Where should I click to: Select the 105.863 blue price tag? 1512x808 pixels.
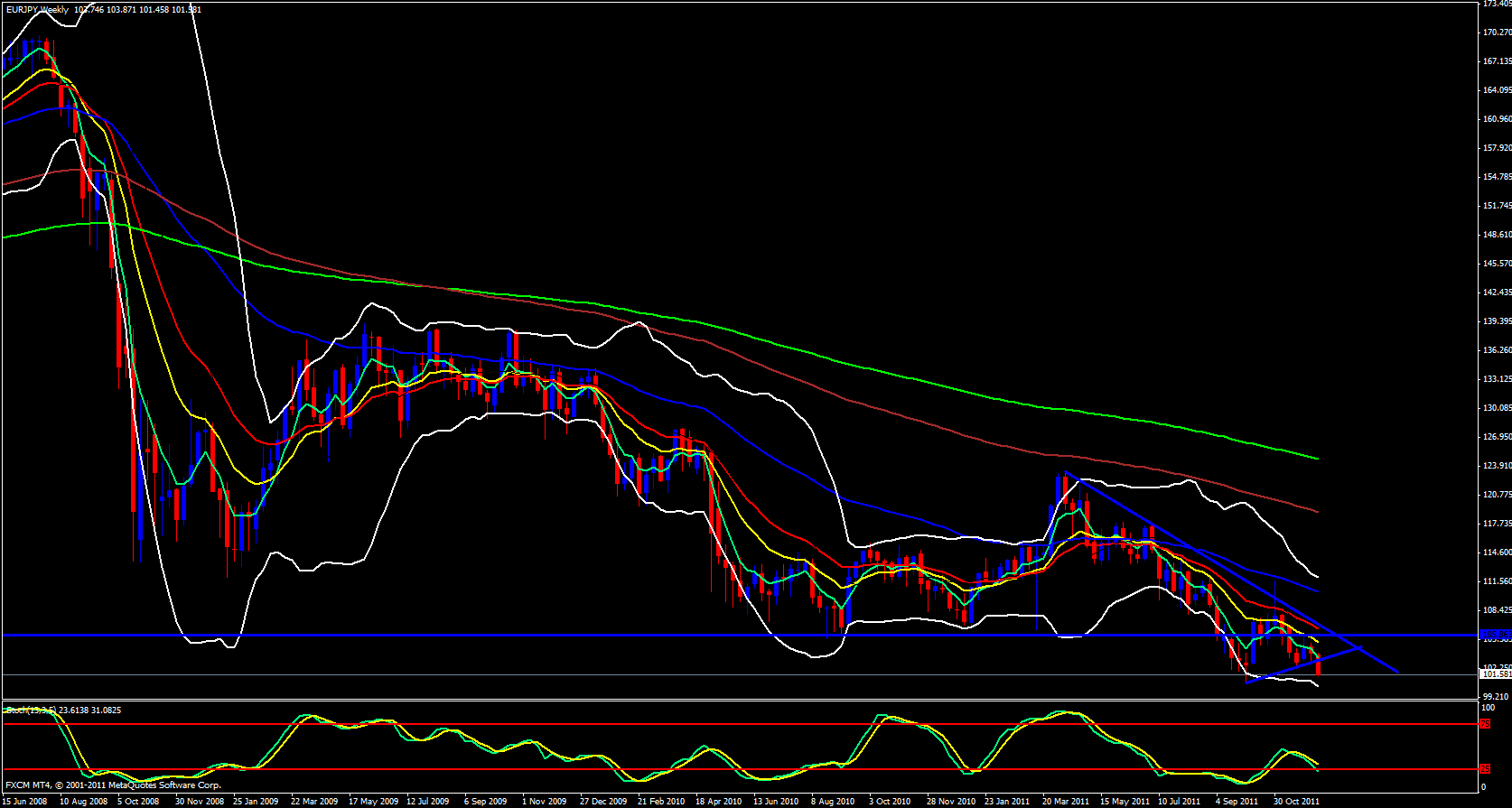click(x=1495, y=636)
